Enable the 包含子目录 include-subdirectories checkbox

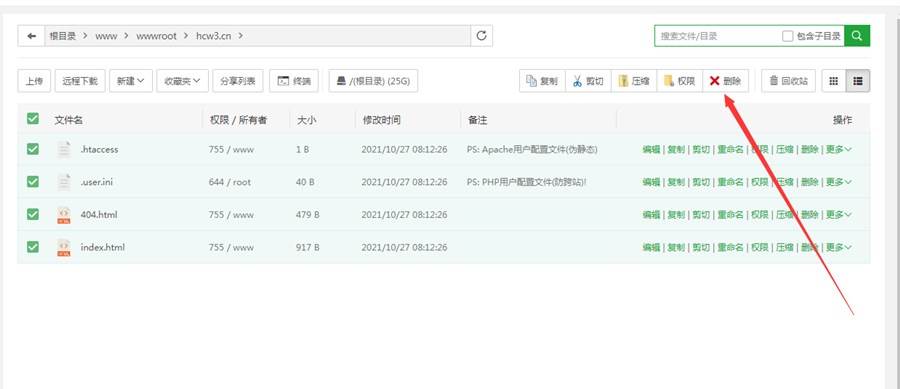pos(788,36)
